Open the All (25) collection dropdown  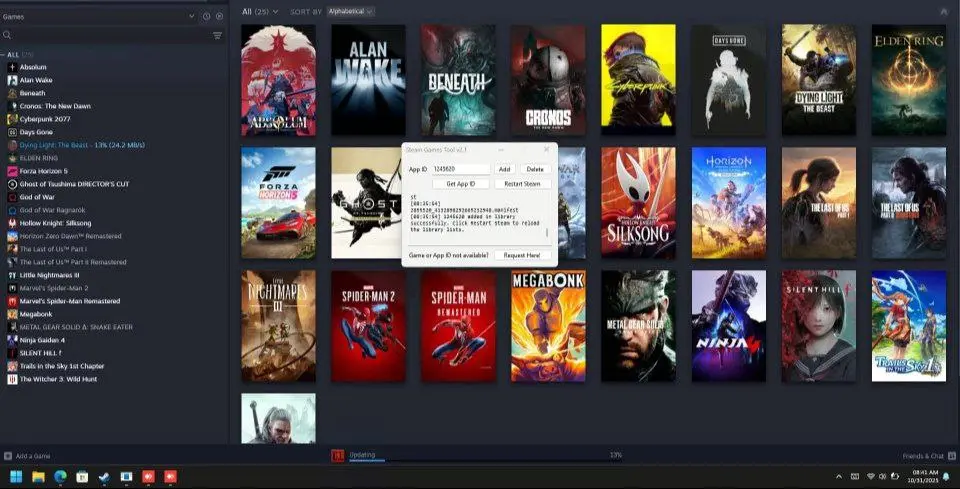point(260,12)
